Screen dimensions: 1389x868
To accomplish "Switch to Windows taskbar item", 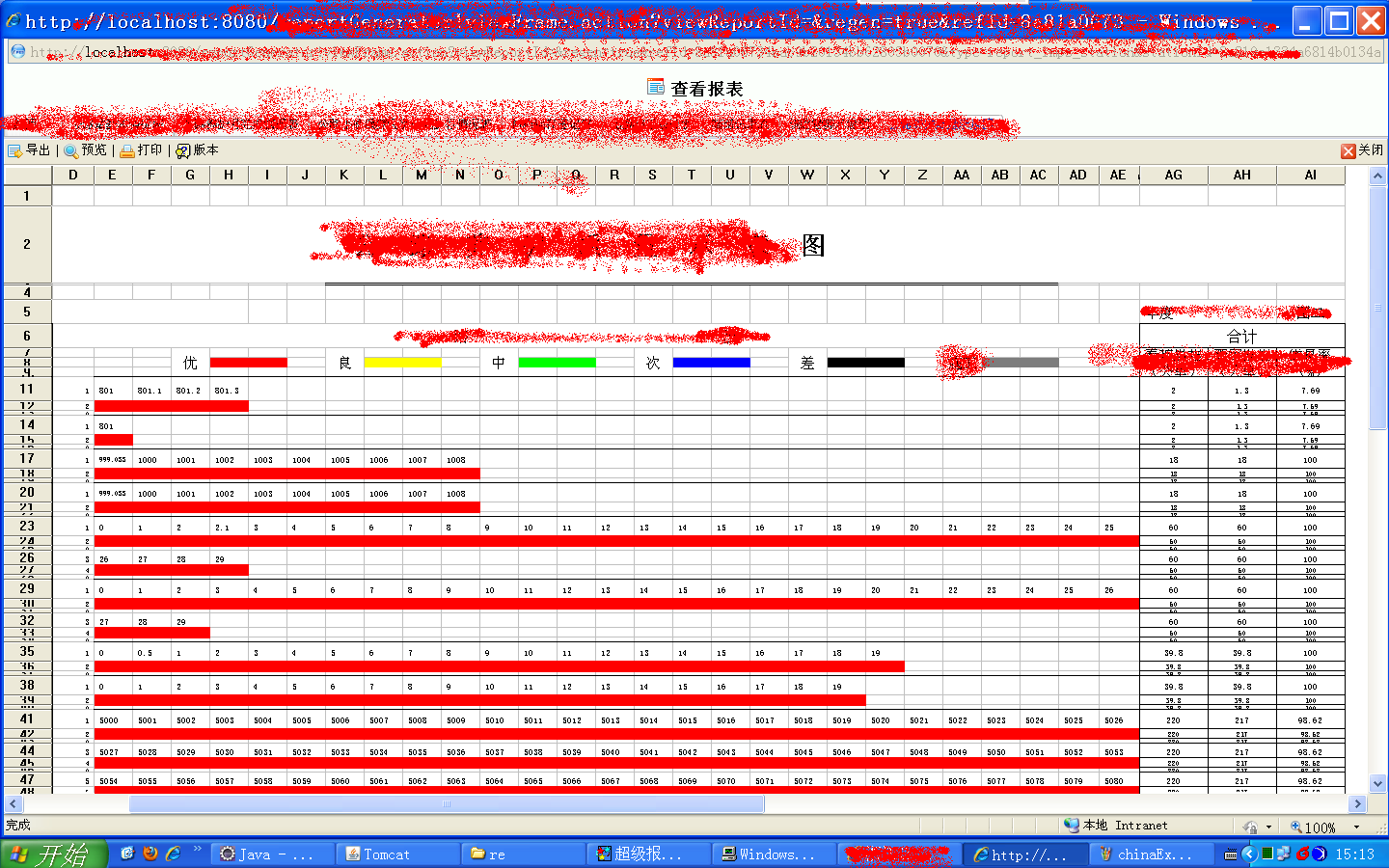I will tap(775, 854).
